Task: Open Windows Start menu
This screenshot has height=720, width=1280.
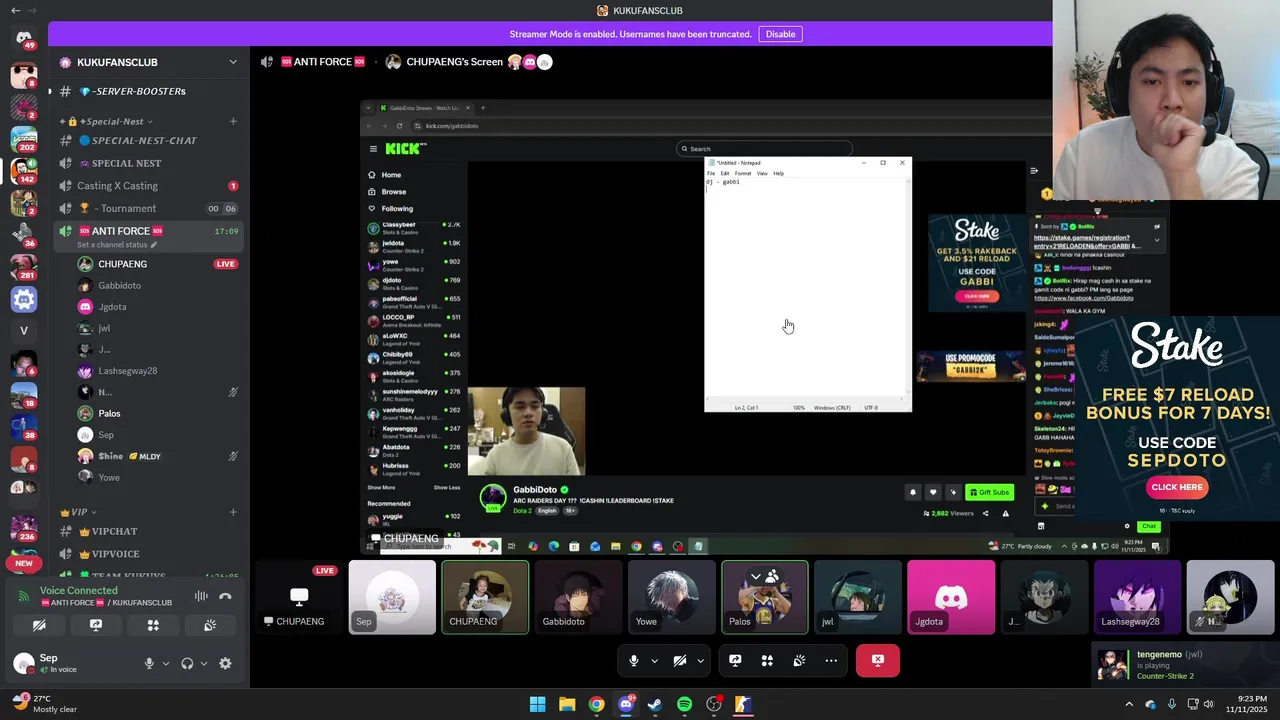Action: pos(538,704)
